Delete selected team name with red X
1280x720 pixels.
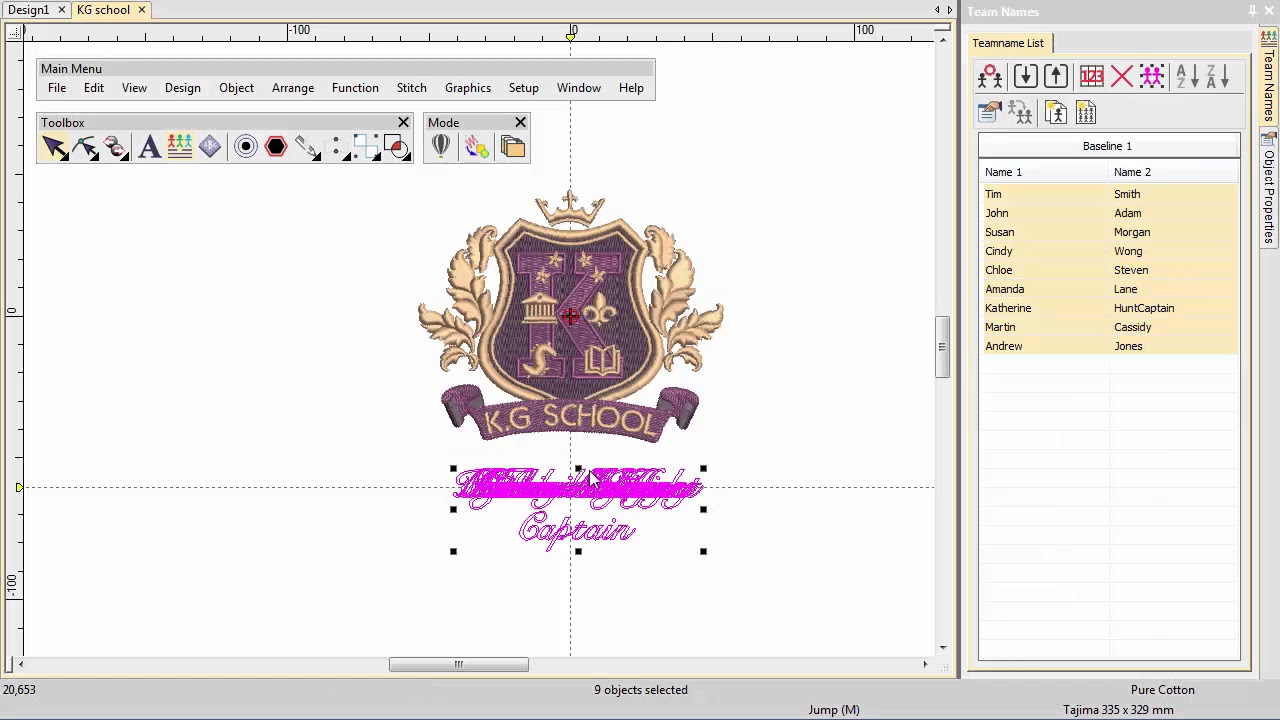[1121, 77]
